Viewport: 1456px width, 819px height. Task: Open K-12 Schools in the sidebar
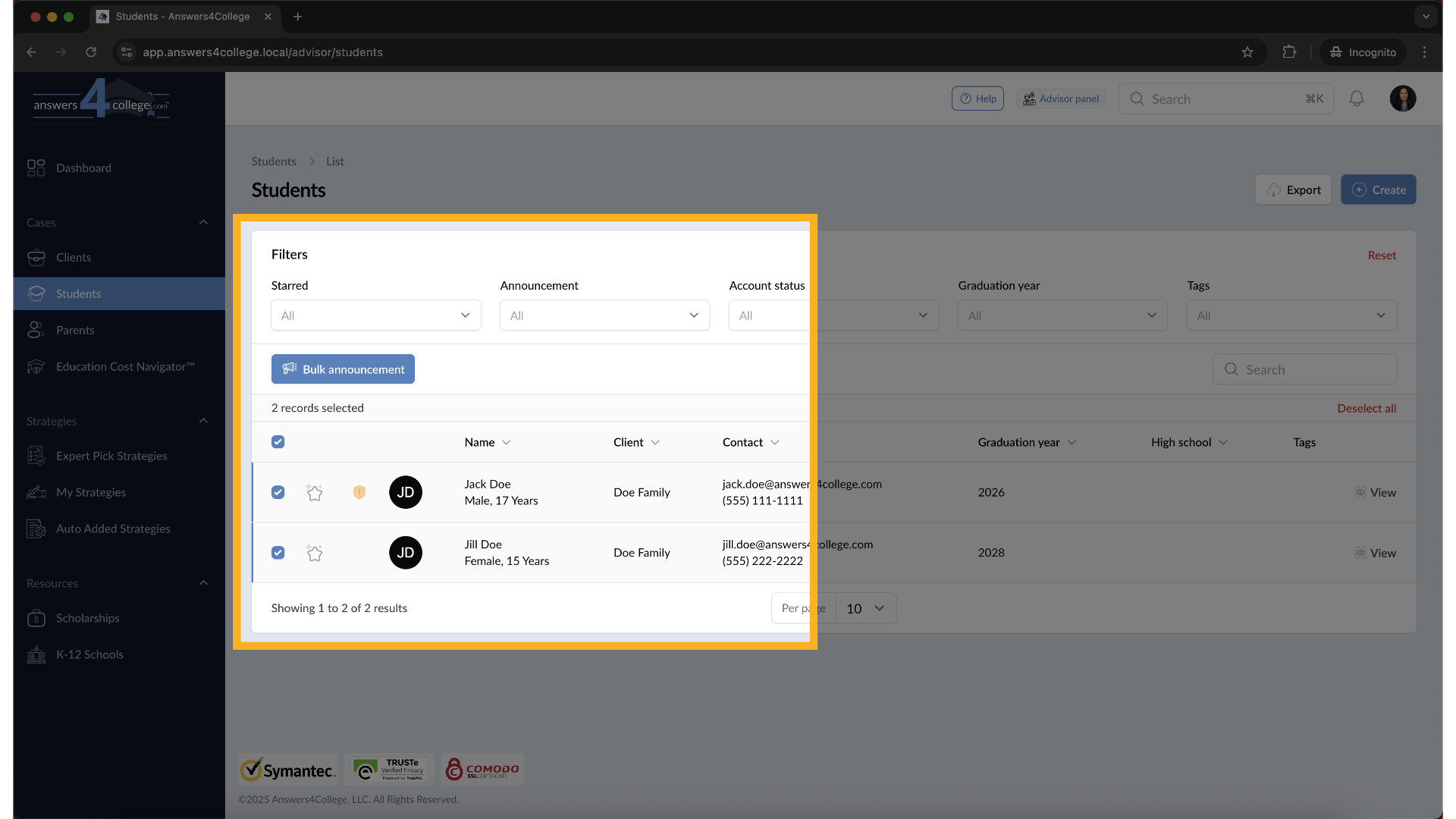(x=89, y=654)
